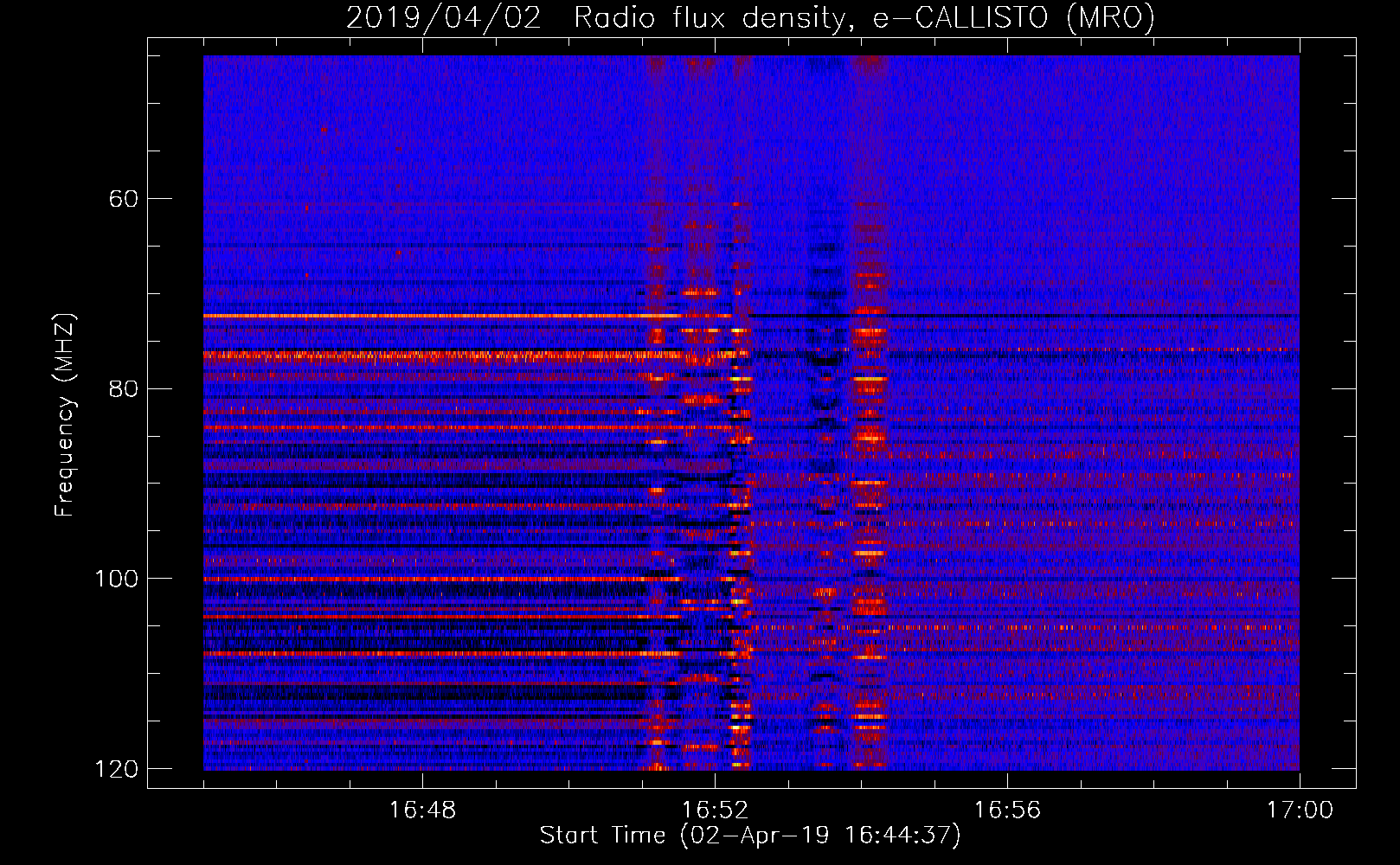Click the 16:52 time tick label

pos(715,811)
